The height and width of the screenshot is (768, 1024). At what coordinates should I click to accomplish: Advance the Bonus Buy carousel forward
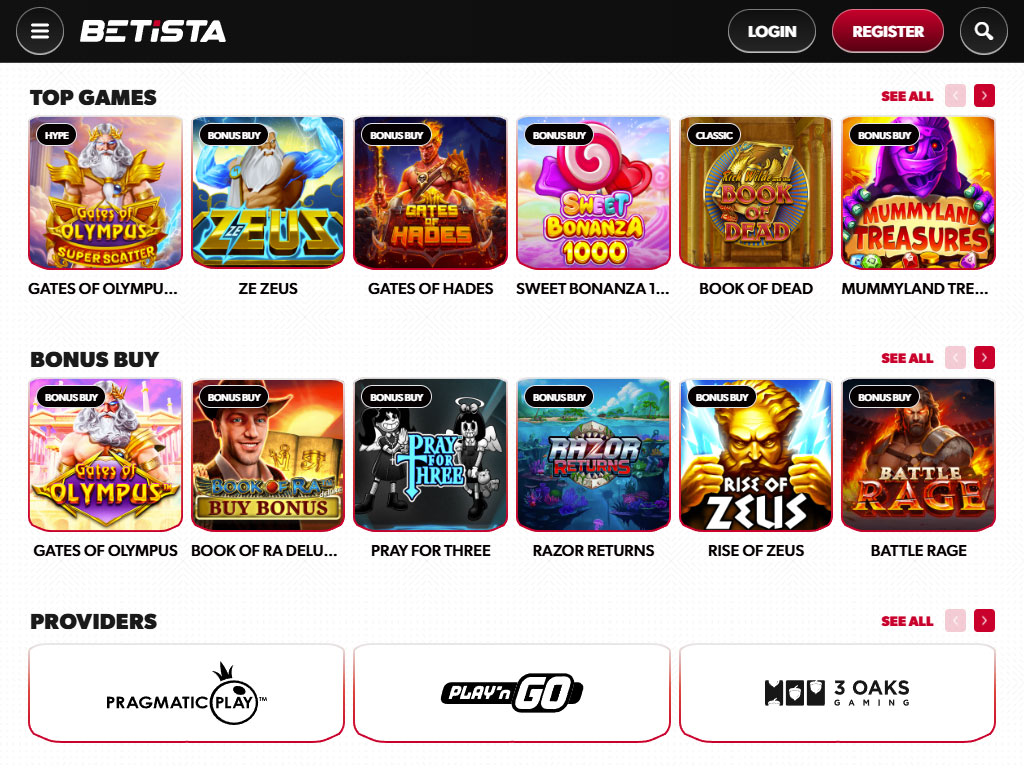(x=984, y=358)
